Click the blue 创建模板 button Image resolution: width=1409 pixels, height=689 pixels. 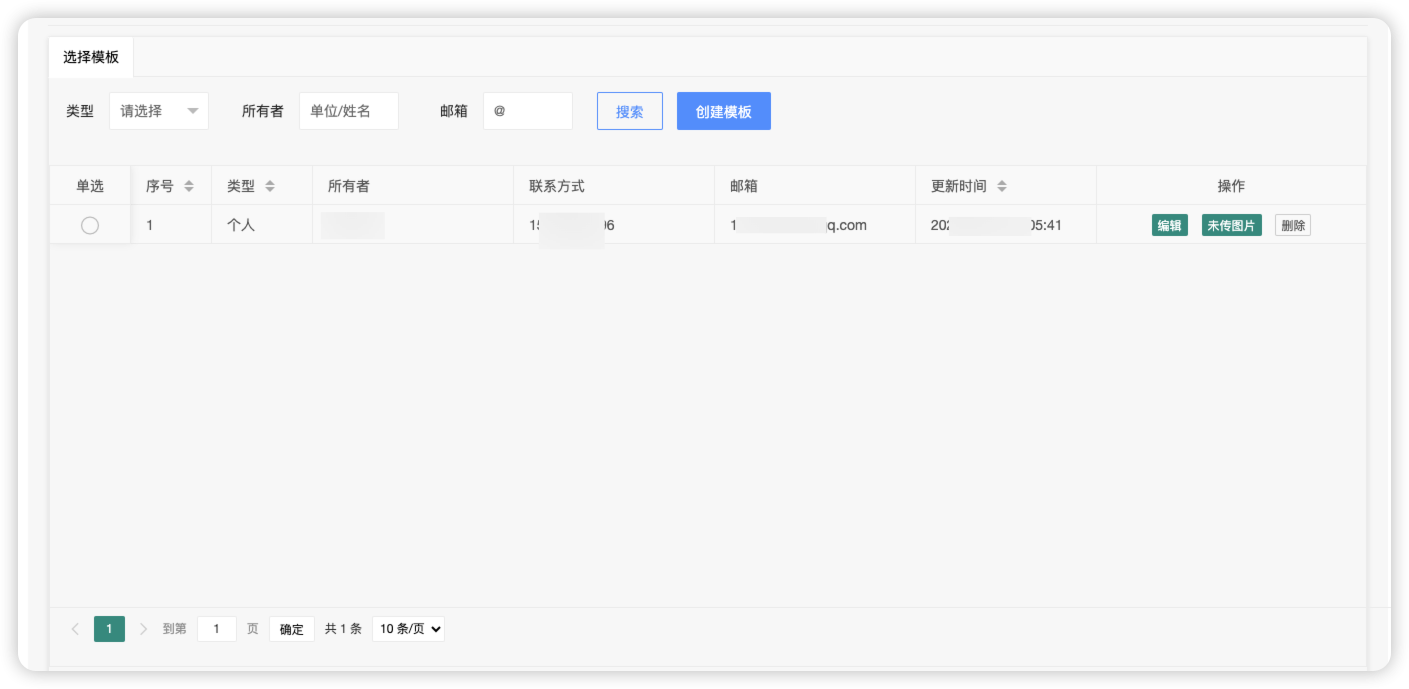click(723, 111)
